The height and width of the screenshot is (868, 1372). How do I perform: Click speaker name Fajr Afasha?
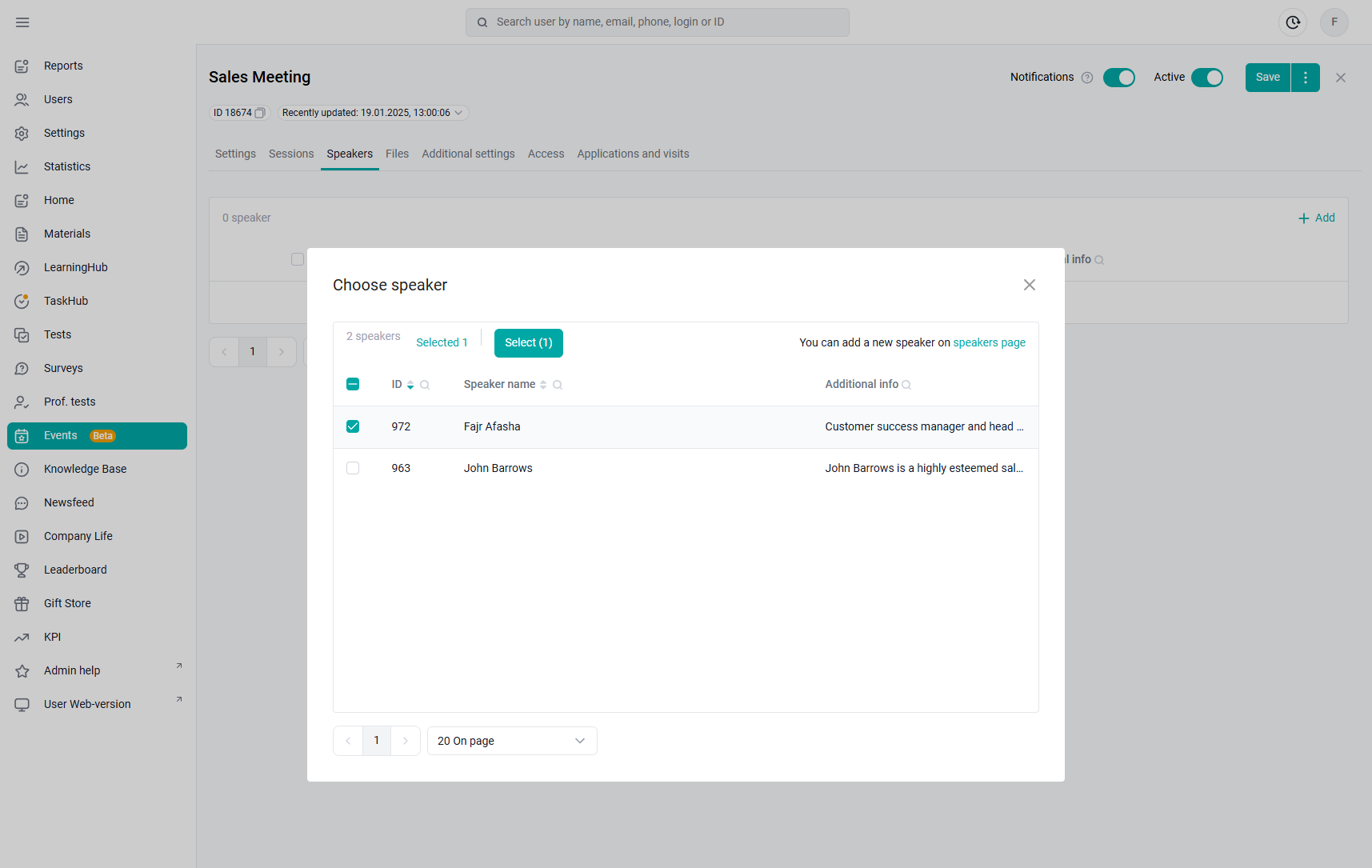[x=492, y=426]
